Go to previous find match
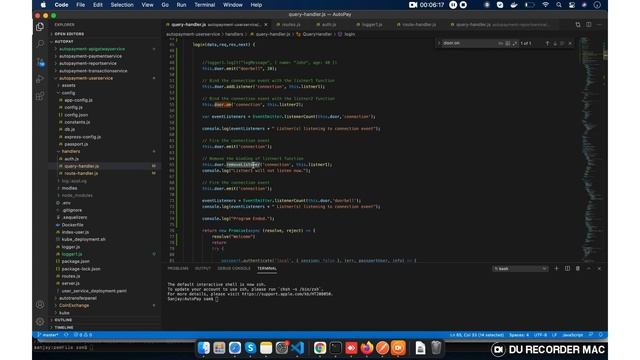This screenshot has width=640, height=360. 547,43
